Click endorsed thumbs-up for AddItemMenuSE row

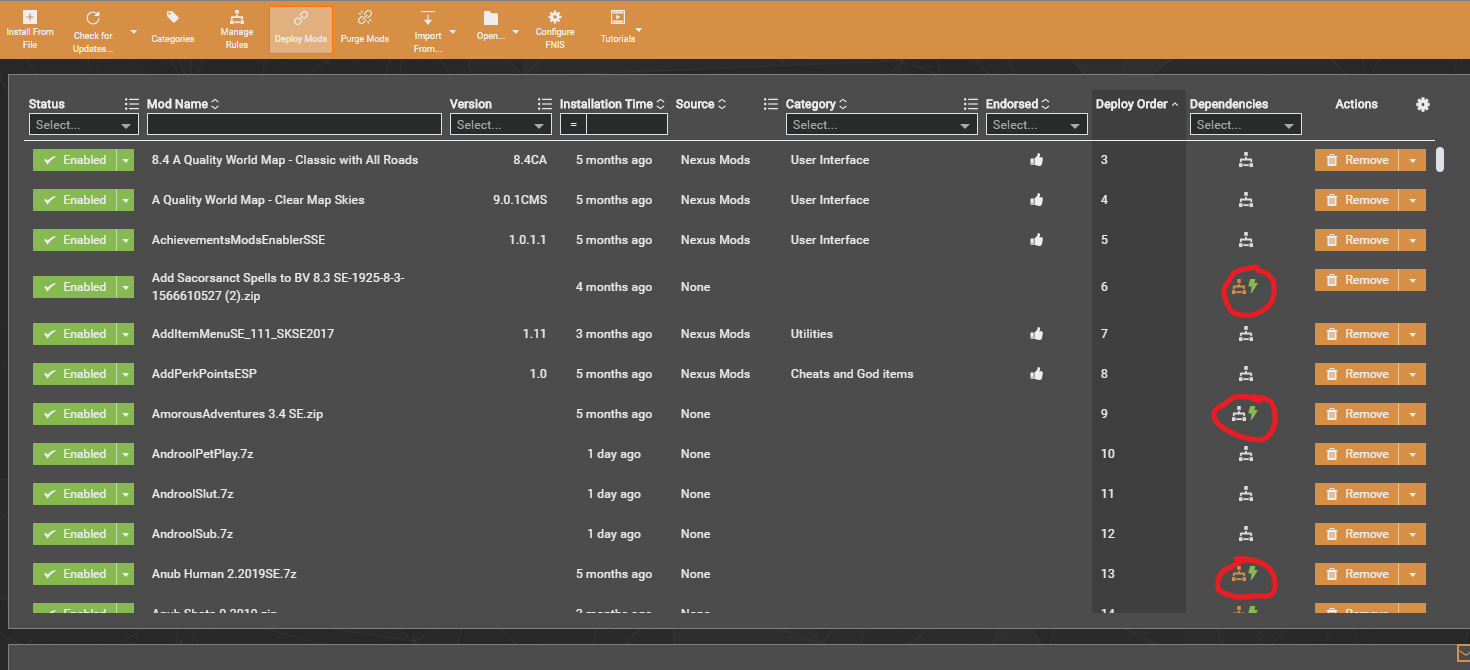coord(1037,334)
